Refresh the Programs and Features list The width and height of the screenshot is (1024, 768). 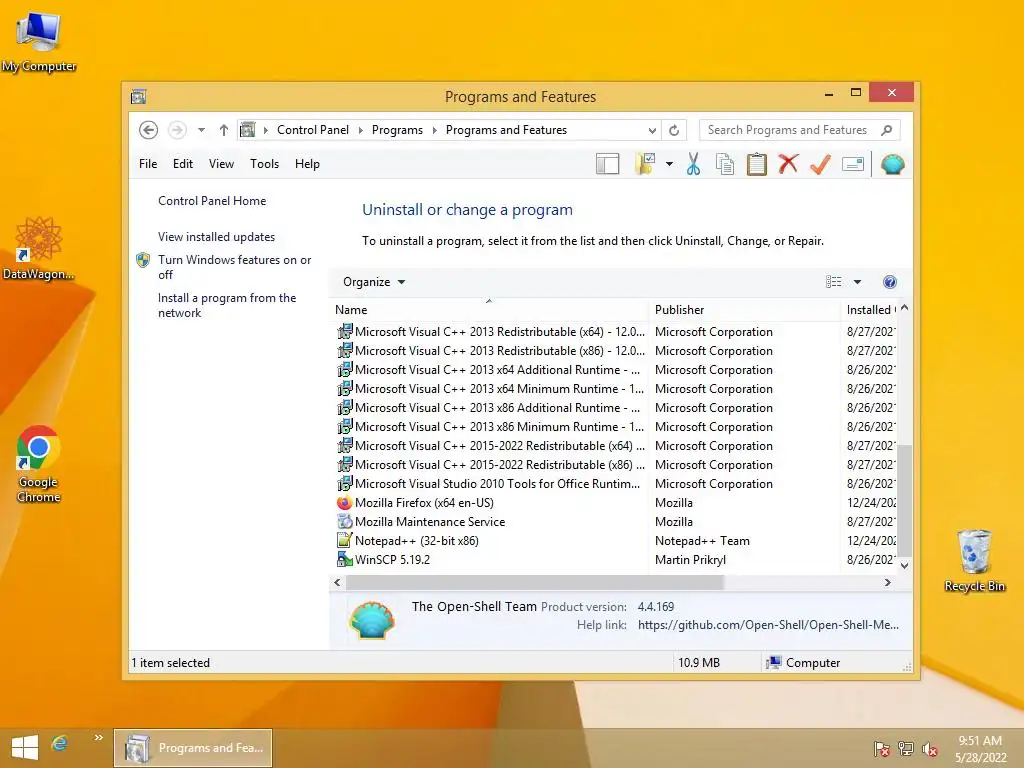(x=674, y=130)
